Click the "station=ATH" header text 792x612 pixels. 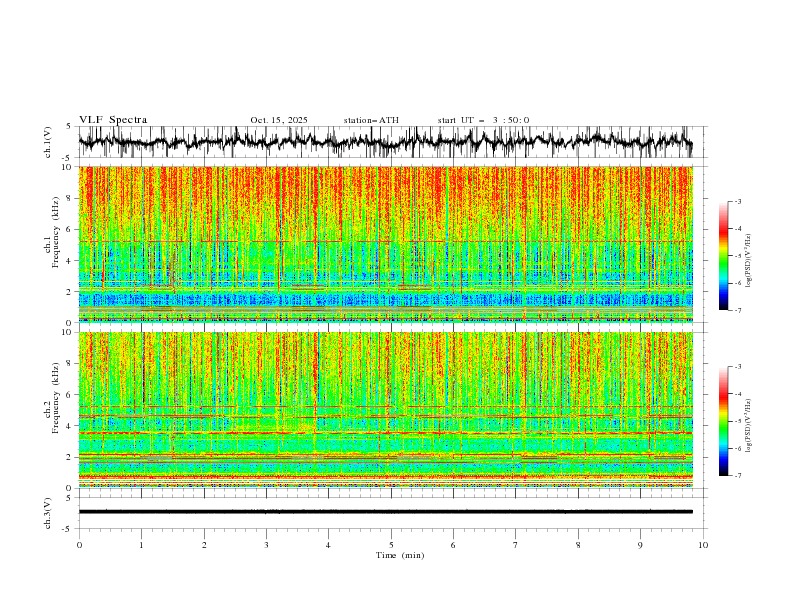(371, 120)
